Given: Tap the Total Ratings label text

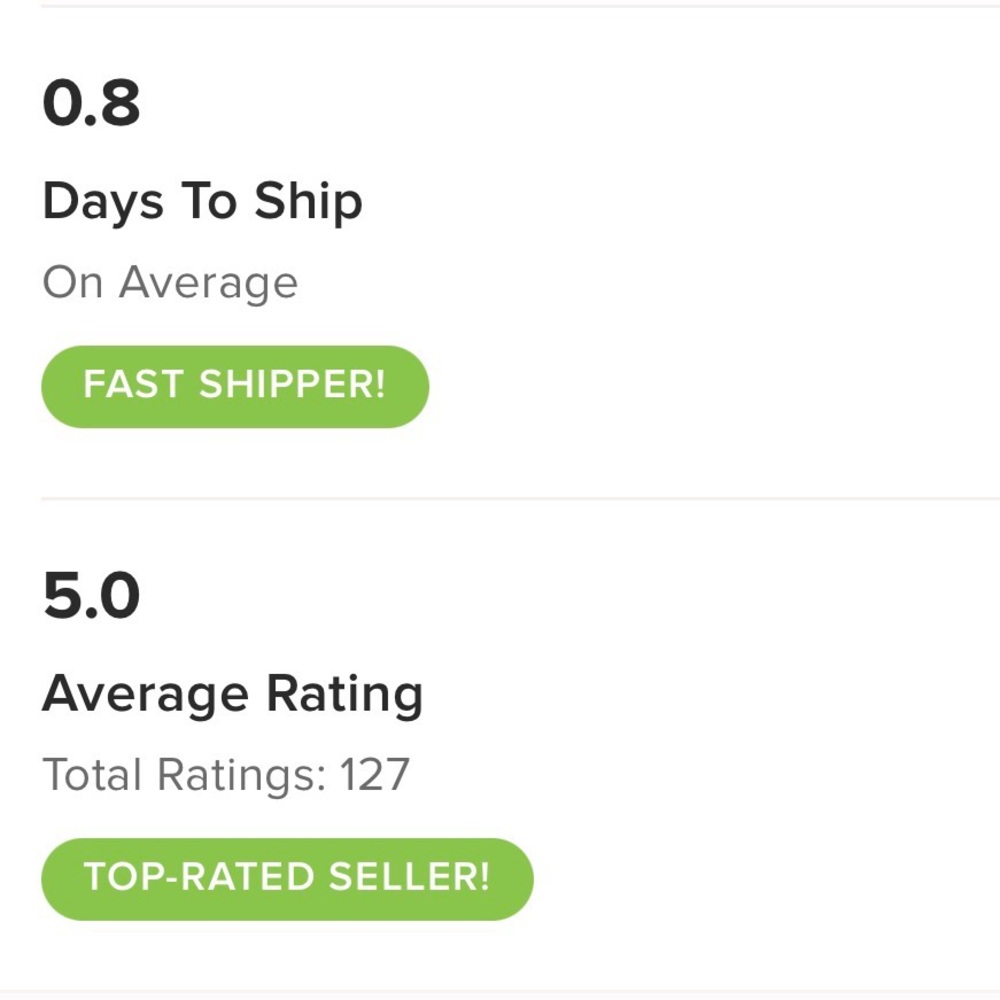Looking at the screenshot, I should point(183,775).
